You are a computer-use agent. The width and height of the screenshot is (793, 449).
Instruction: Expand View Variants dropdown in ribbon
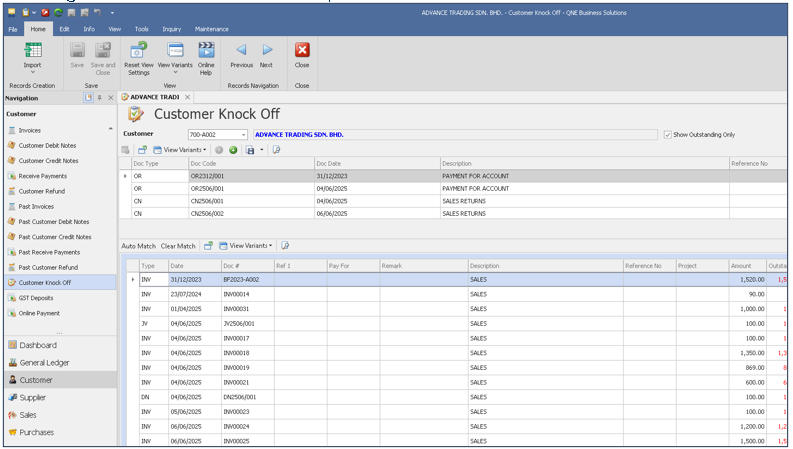coord(175,72)
